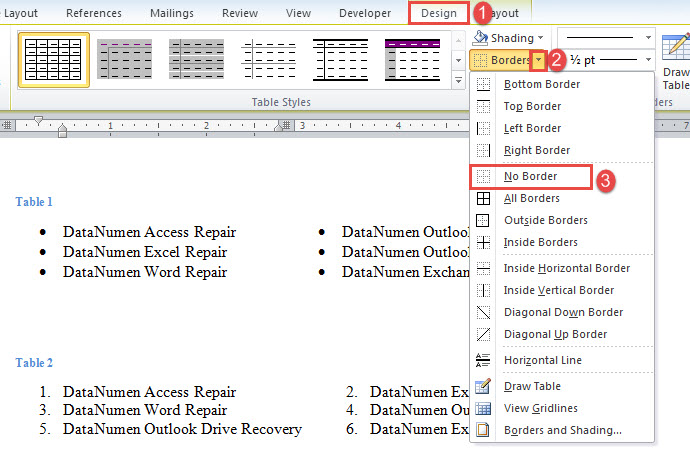Pick Right Border option
The image size is (690, 464).
coord(562,150)
